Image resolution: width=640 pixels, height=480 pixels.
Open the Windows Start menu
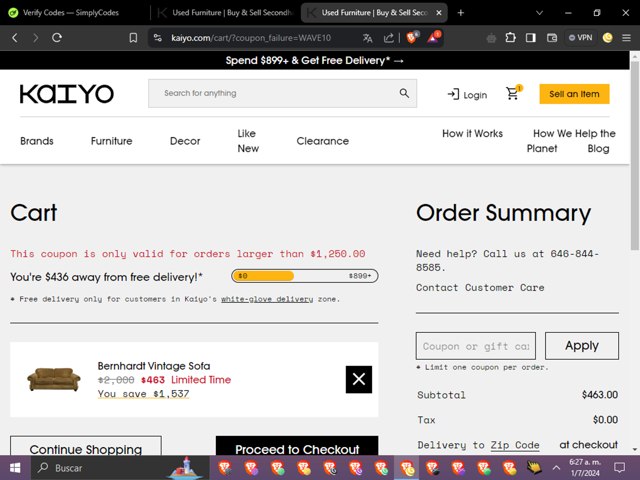pyautogui.click(x=15, y=468)
